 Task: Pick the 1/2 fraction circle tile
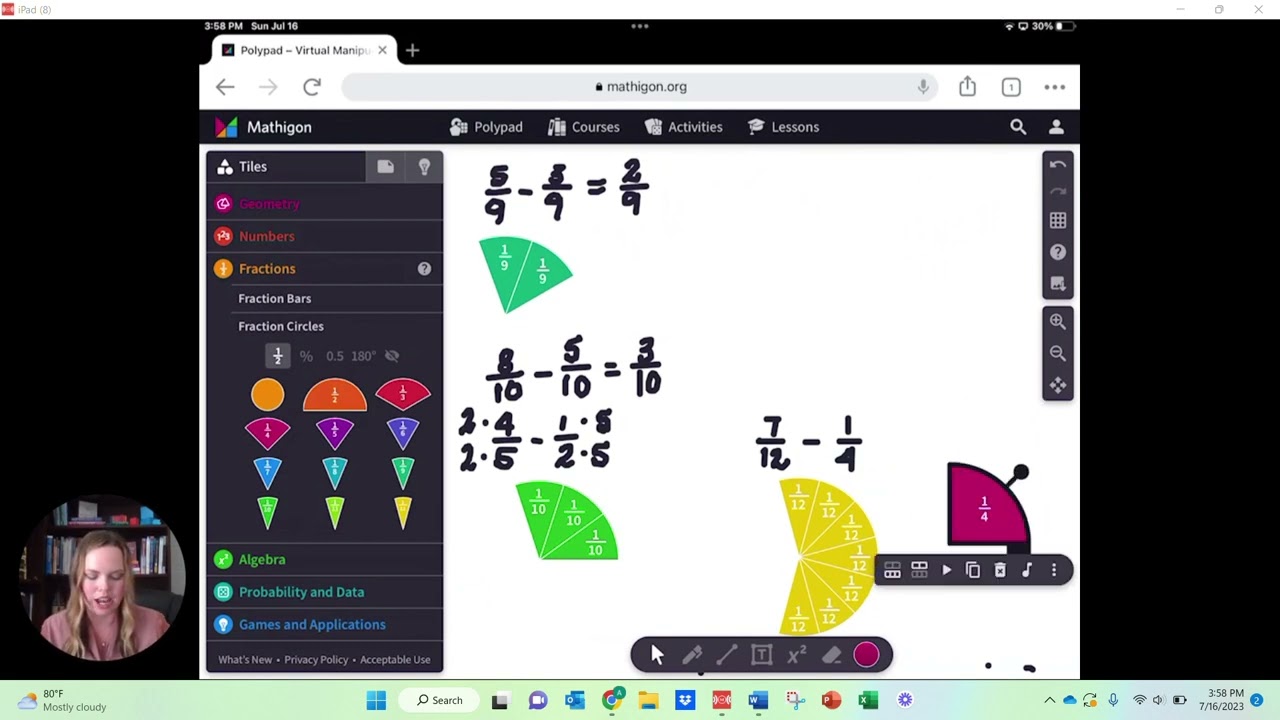tap(335, 395)
